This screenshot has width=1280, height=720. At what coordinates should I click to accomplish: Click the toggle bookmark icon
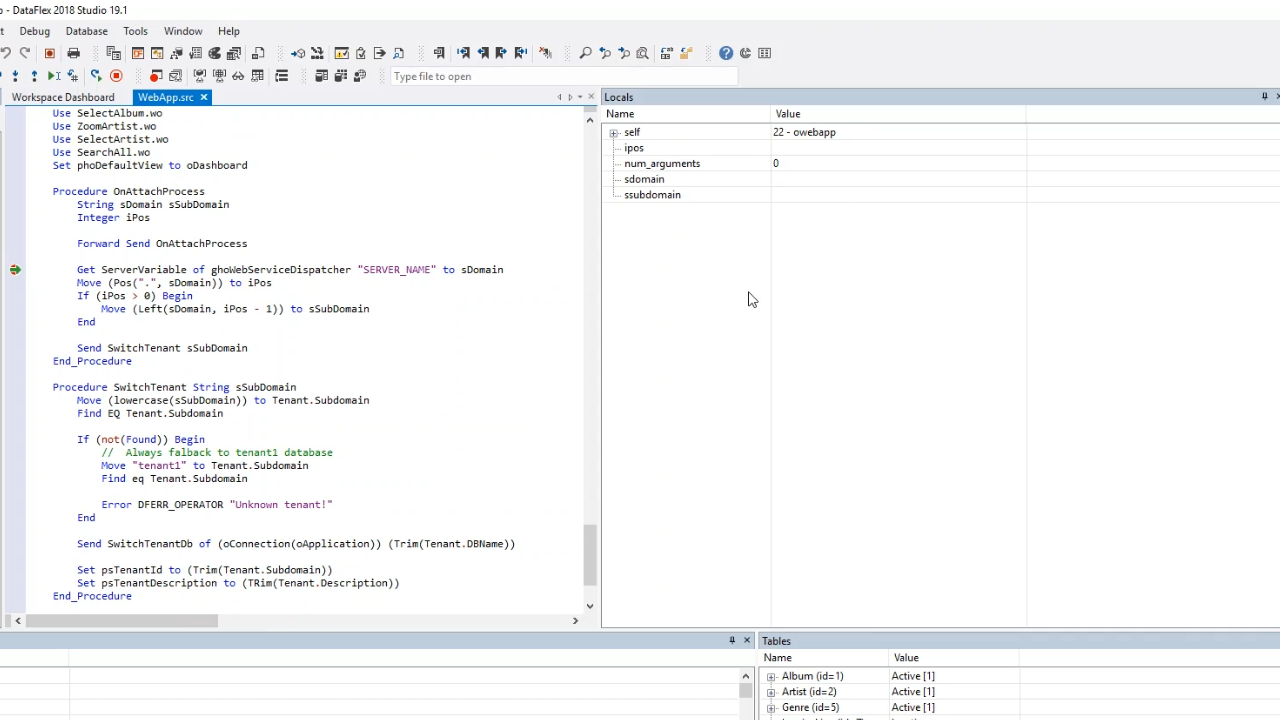(x=439, y=53)
